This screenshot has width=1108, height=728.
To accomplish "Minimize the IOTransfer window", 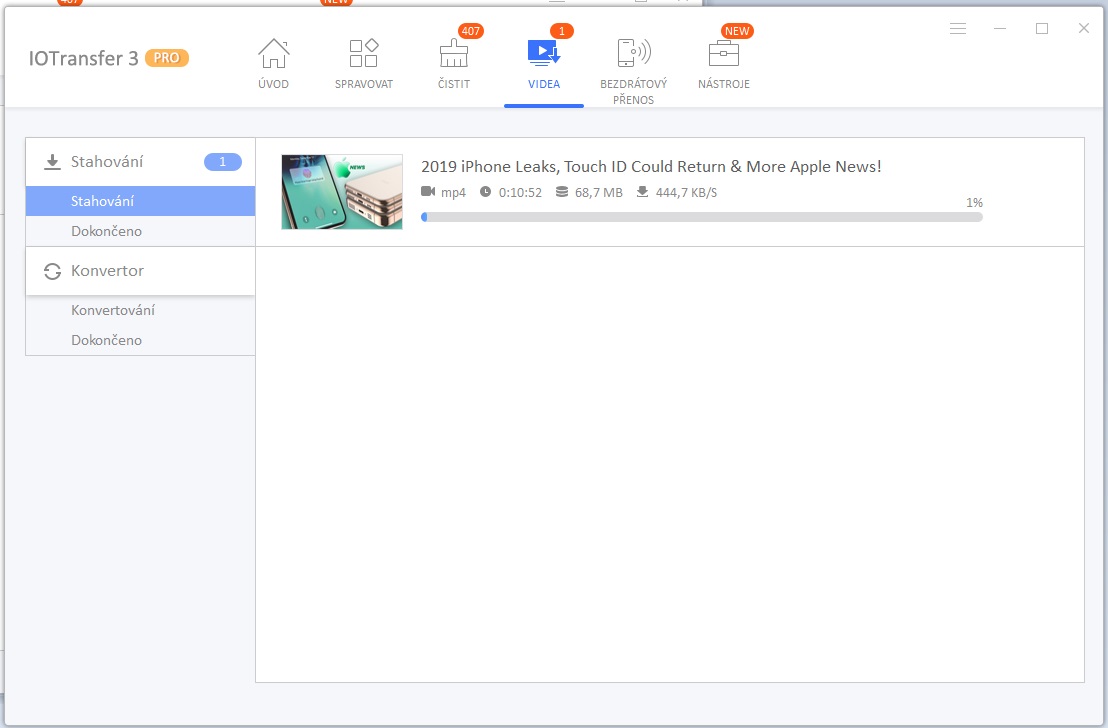I will pos(1000,28).
